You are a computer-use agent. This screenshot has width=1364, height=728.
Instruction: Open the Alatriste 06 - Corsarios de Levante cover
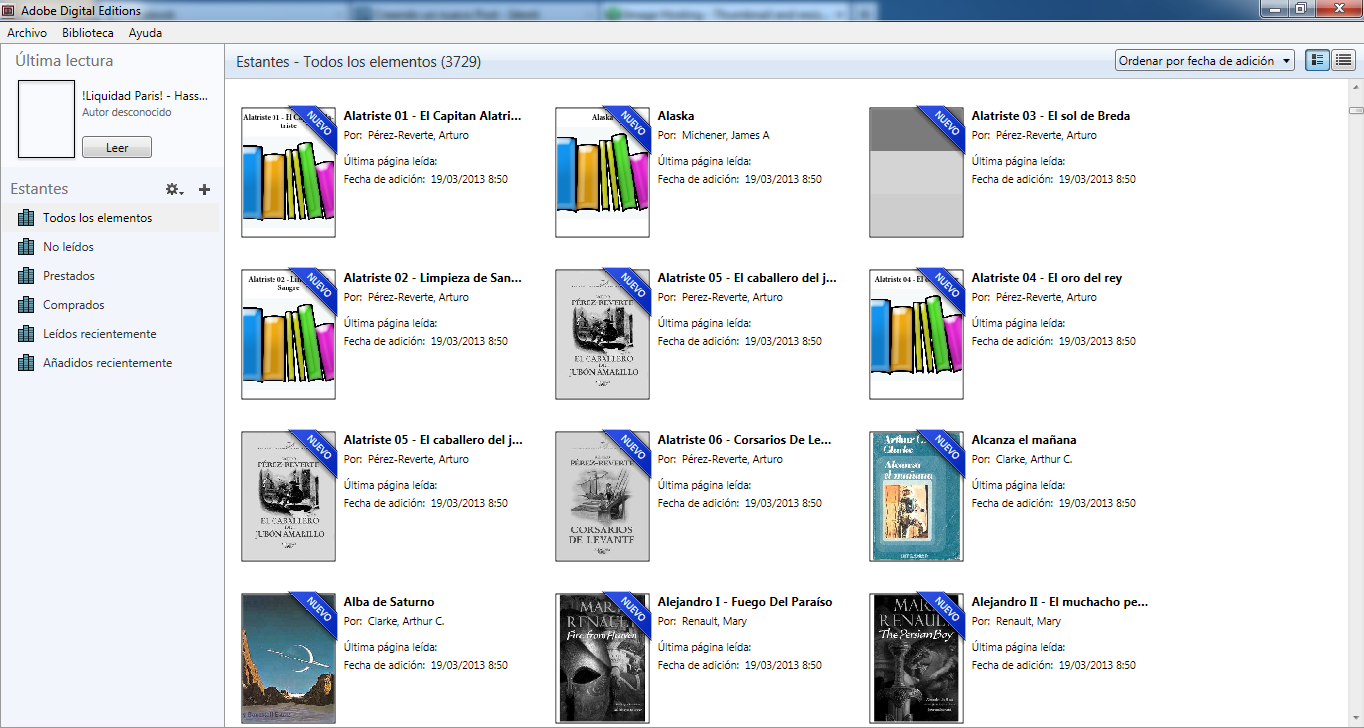pyautogui.click(x=603, y=496)
